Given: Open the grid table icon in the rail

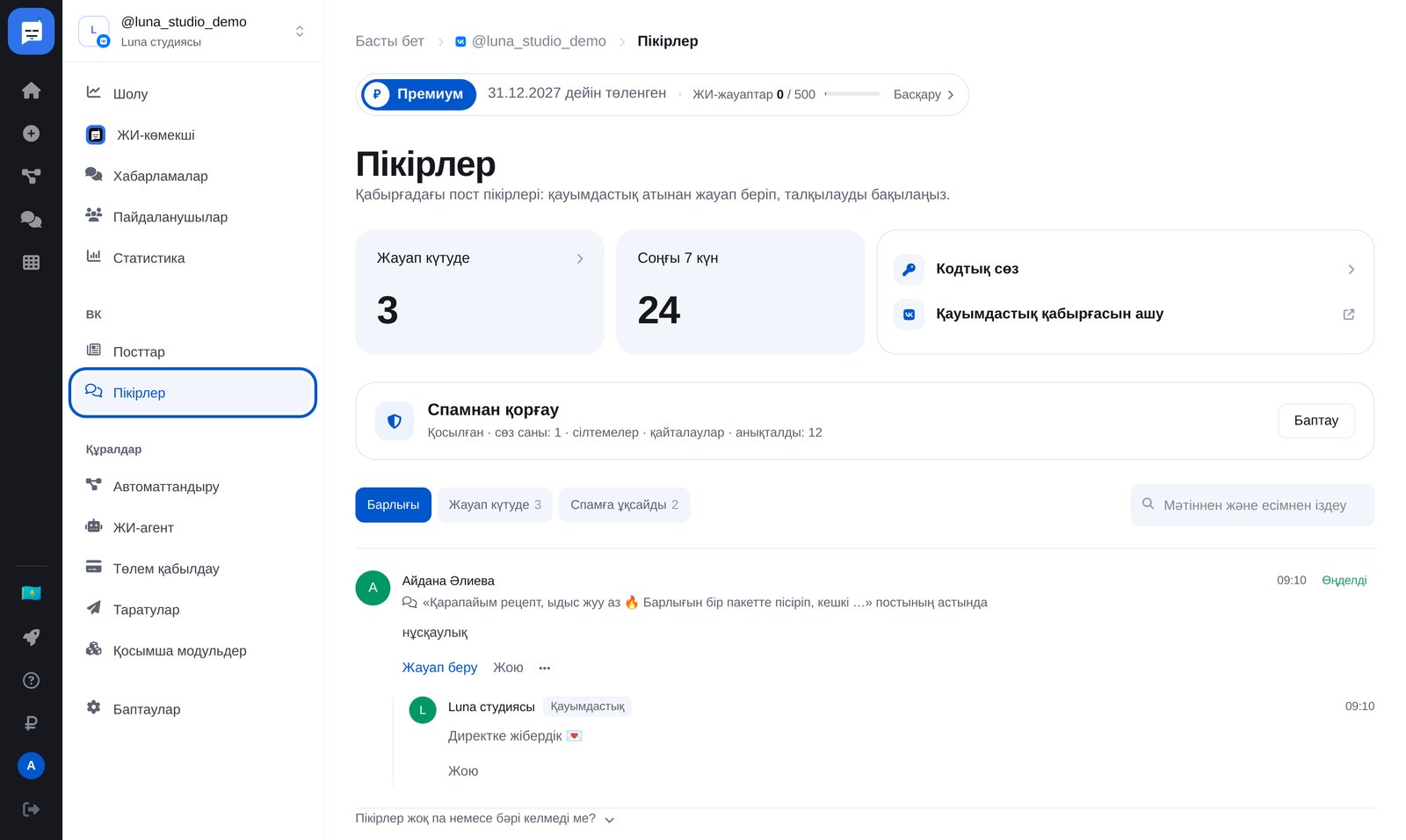Looking at the screenshot, I should click(x=31, y=262).
